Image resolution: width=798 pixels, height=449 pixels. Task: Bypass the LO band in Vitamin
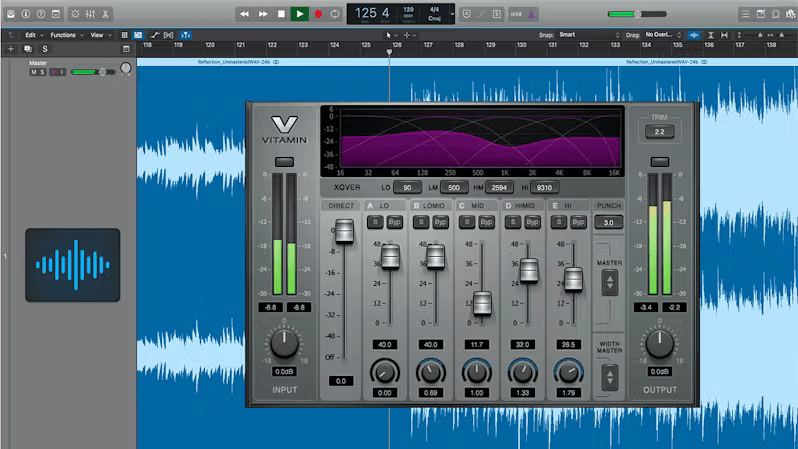click(394, 222)
